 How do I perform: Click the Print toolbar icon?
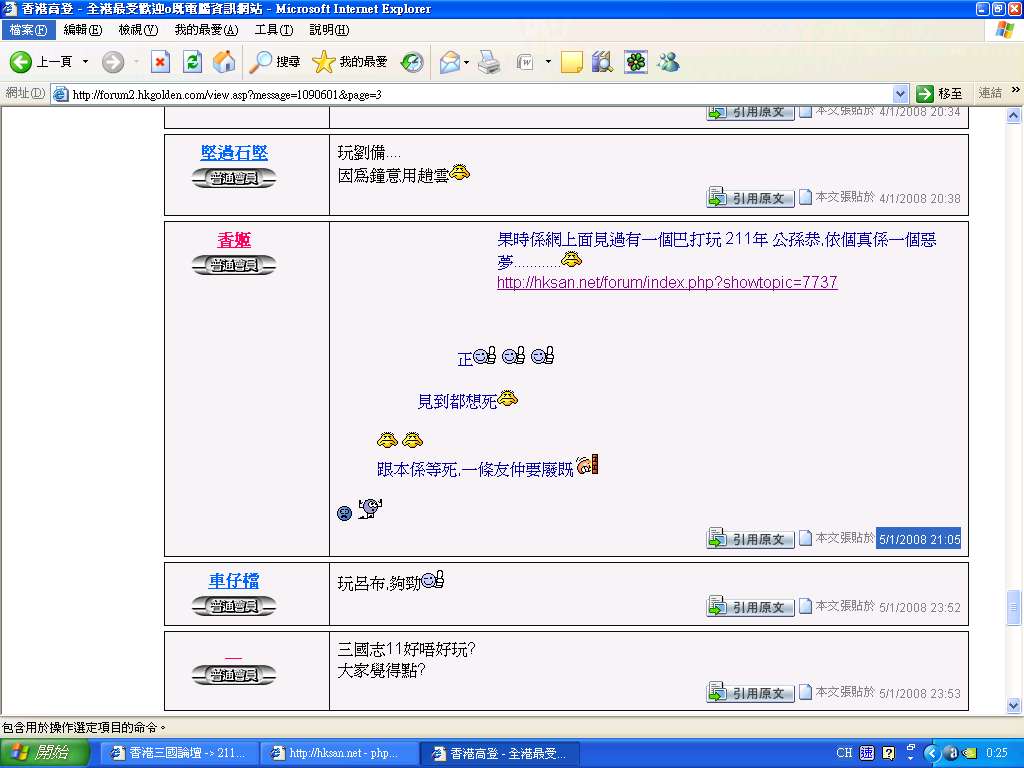click(488, 62)
